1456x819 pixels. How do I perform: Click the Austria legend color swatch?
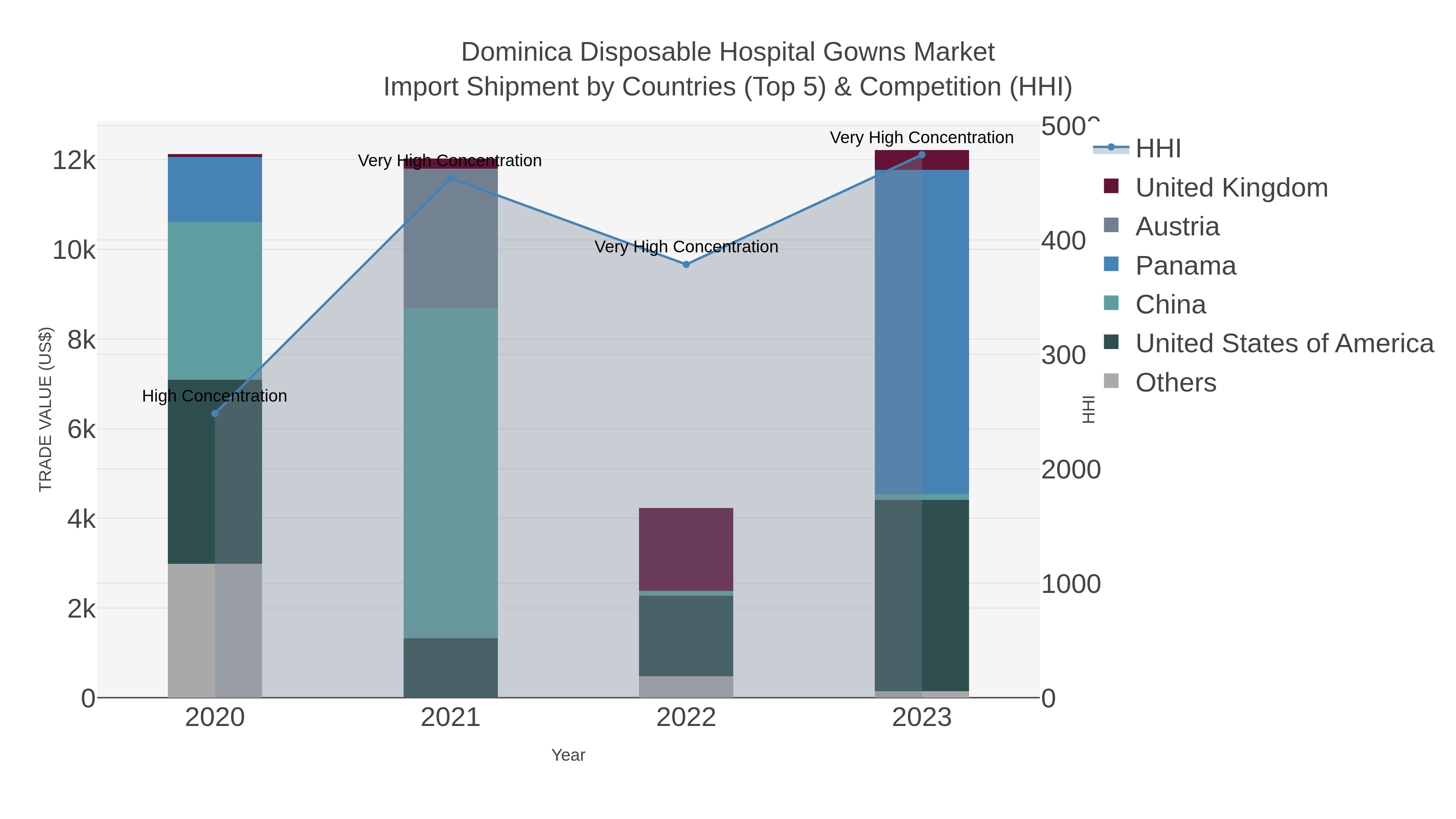(1111, 225)
